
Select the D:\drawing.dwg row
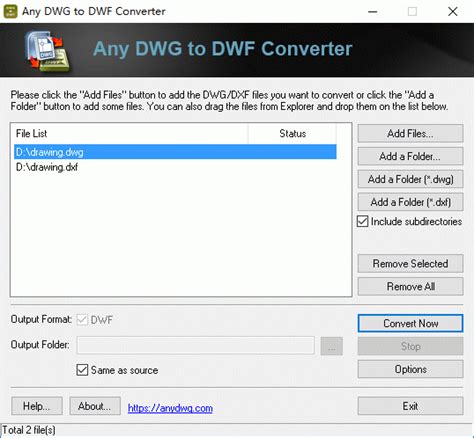[175, 152]
